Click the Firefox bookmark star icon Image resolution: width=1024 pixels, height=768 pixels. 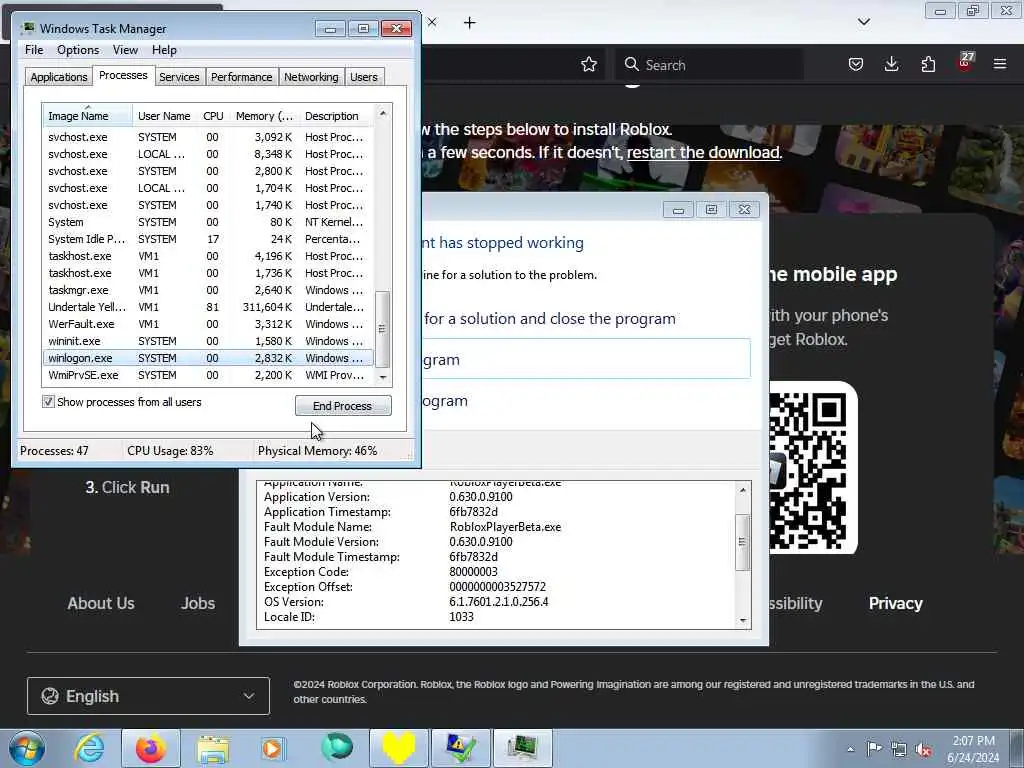click(x=588, y=65)
